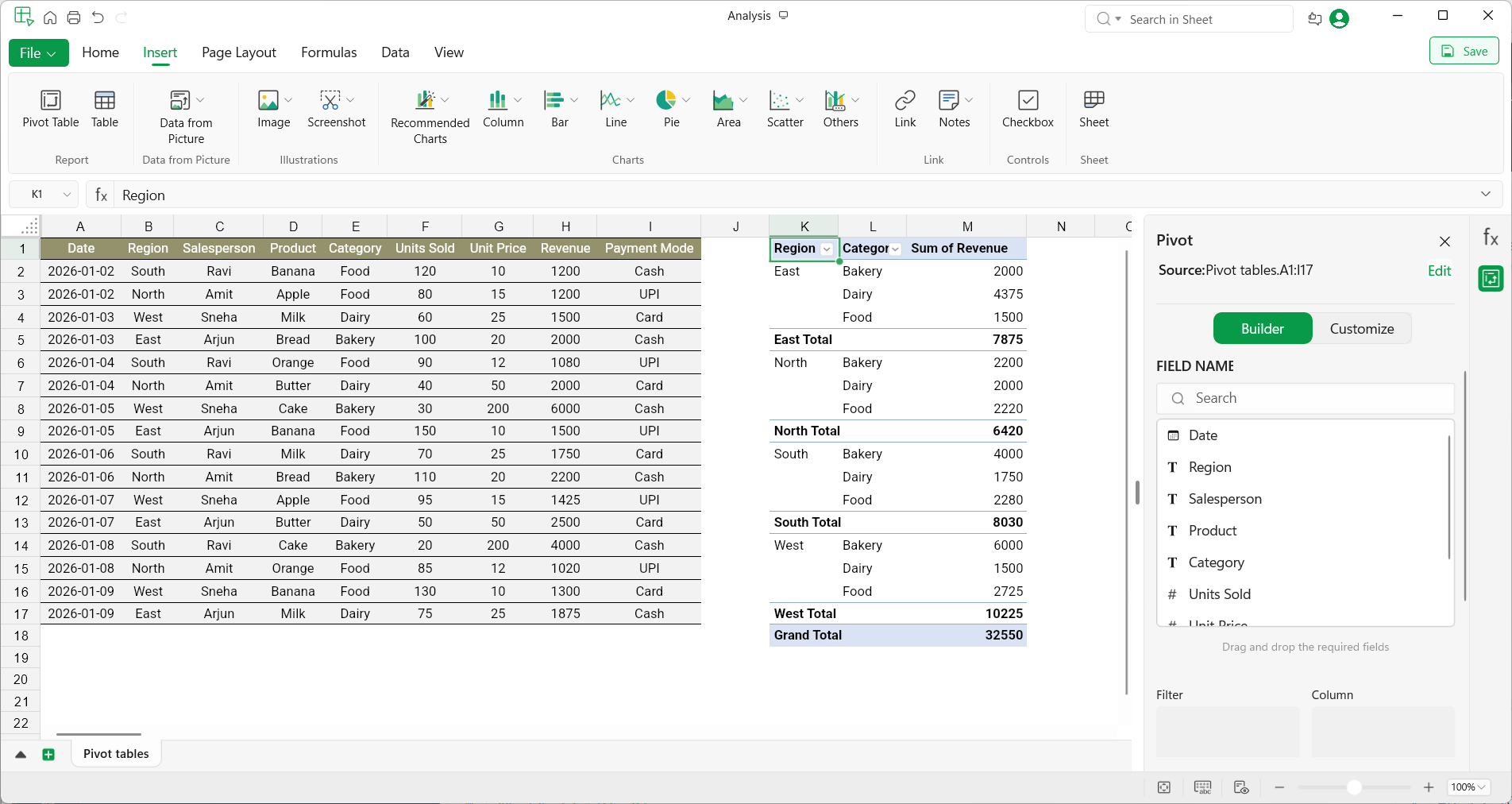Insert a Pivot Table from the ribbon
The image size is (1512, 804).
click(50, 108)
